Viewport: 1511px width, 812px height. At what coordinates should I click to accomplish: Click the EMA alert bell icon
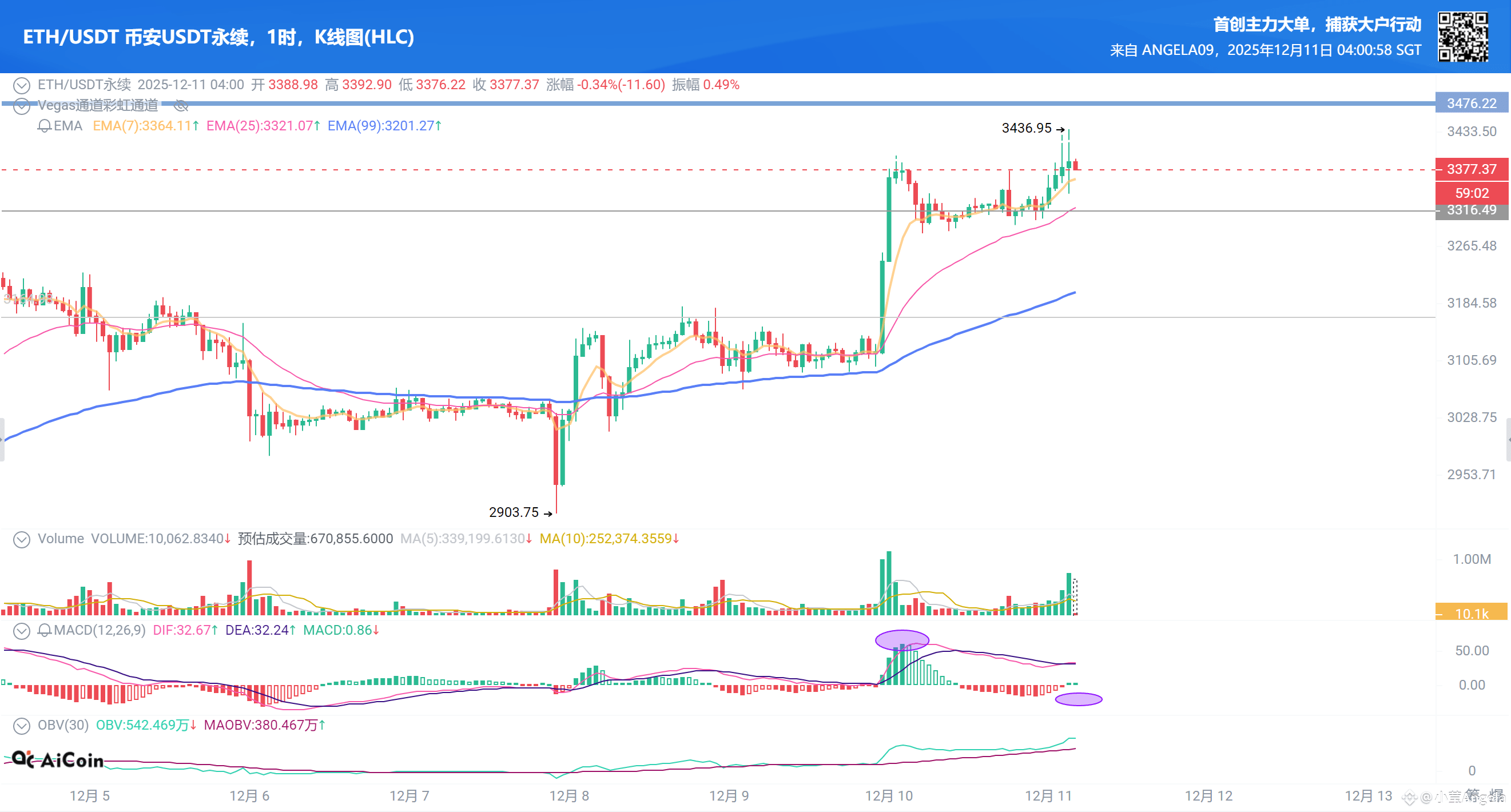click(44, 126)
